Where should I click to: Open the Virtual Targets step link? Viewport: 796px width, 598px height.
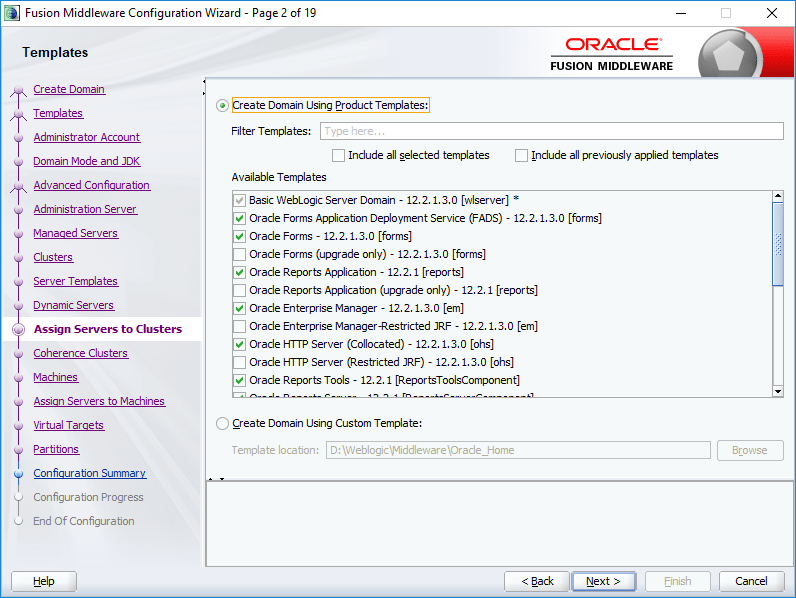pos(69,425)
